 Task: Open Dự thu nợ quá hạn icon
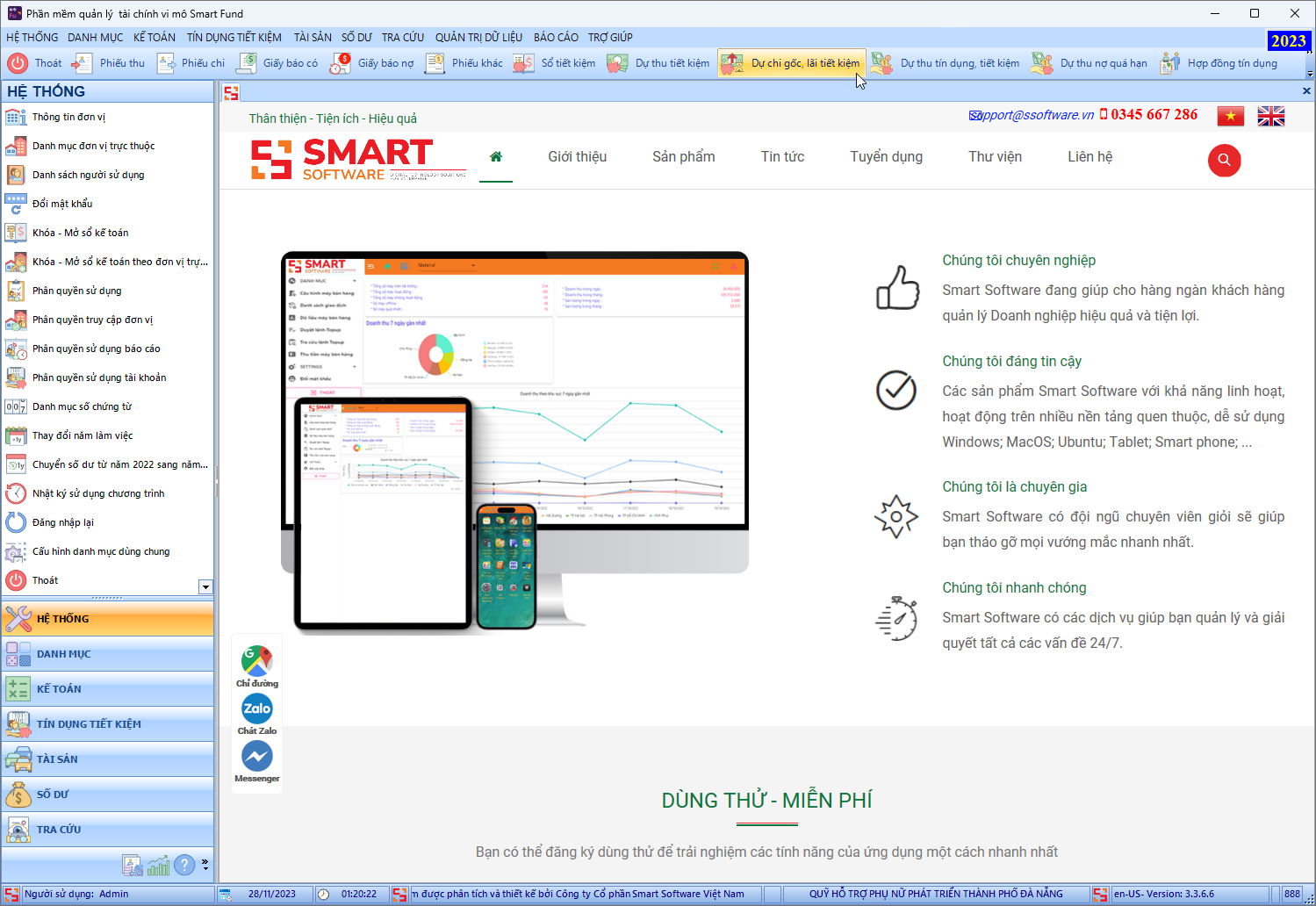1042,63
